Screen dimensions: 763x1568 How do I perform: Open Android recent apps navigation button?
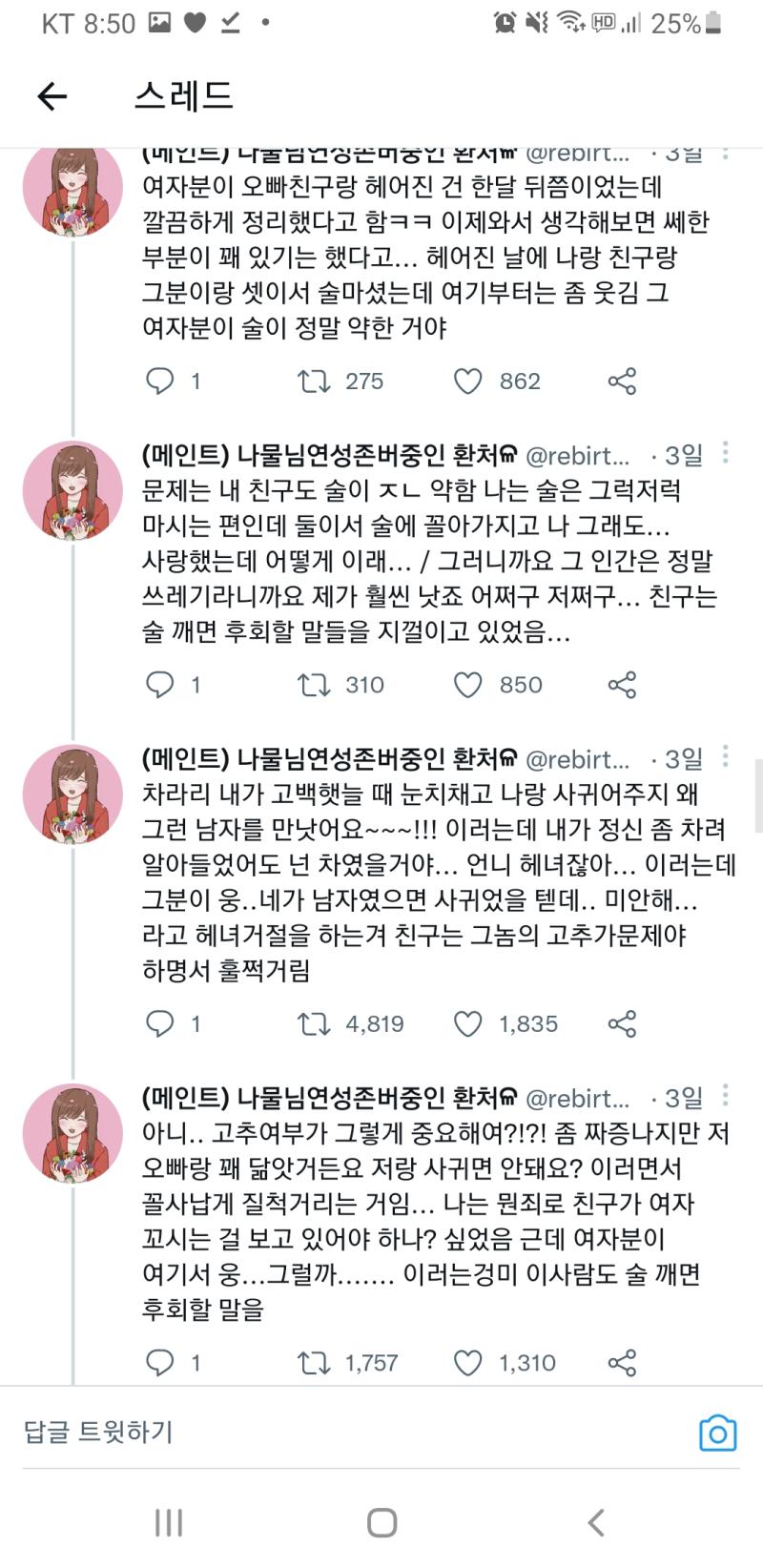[169, 1522]
